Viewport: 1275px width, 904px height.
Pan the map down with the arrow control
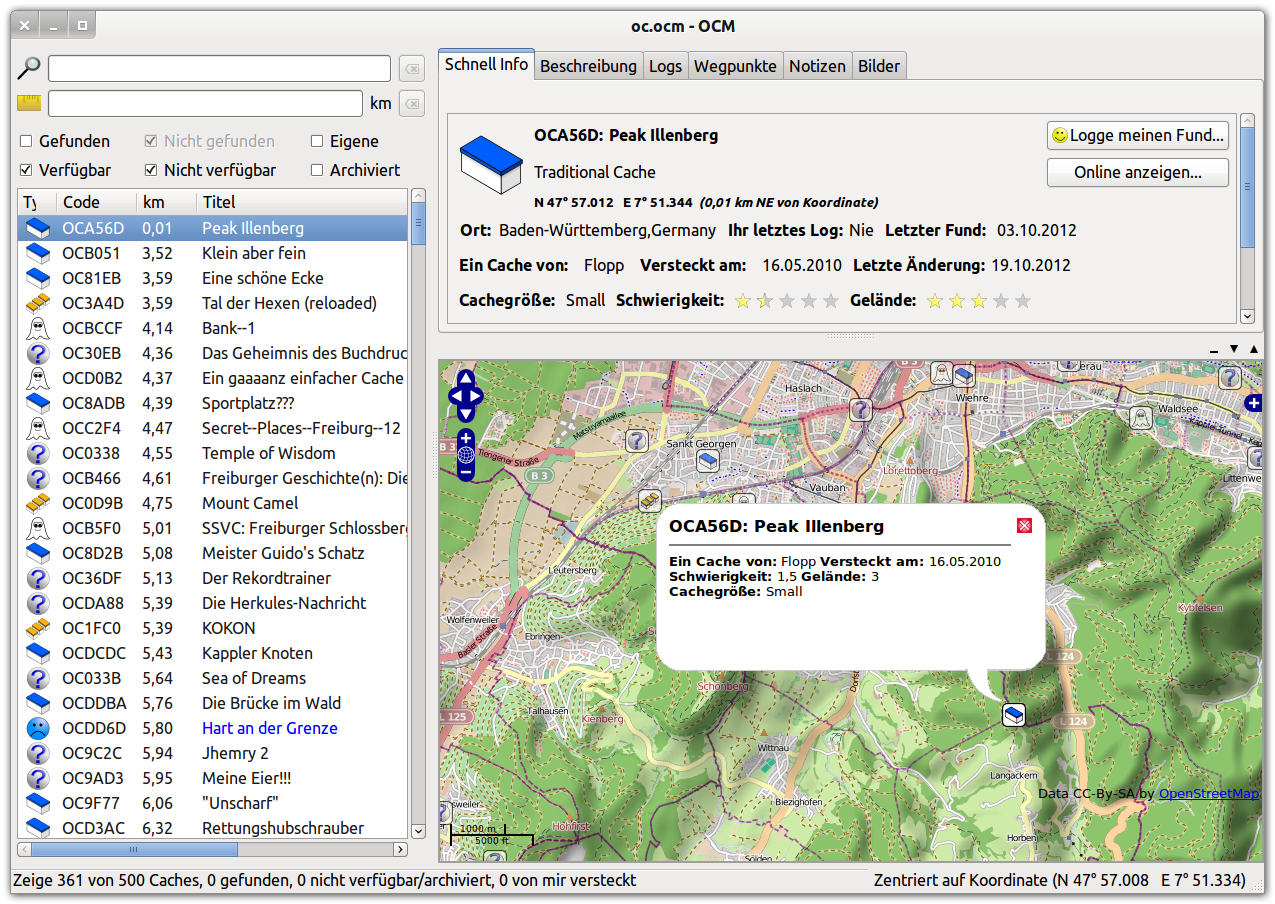click(466, 413)
